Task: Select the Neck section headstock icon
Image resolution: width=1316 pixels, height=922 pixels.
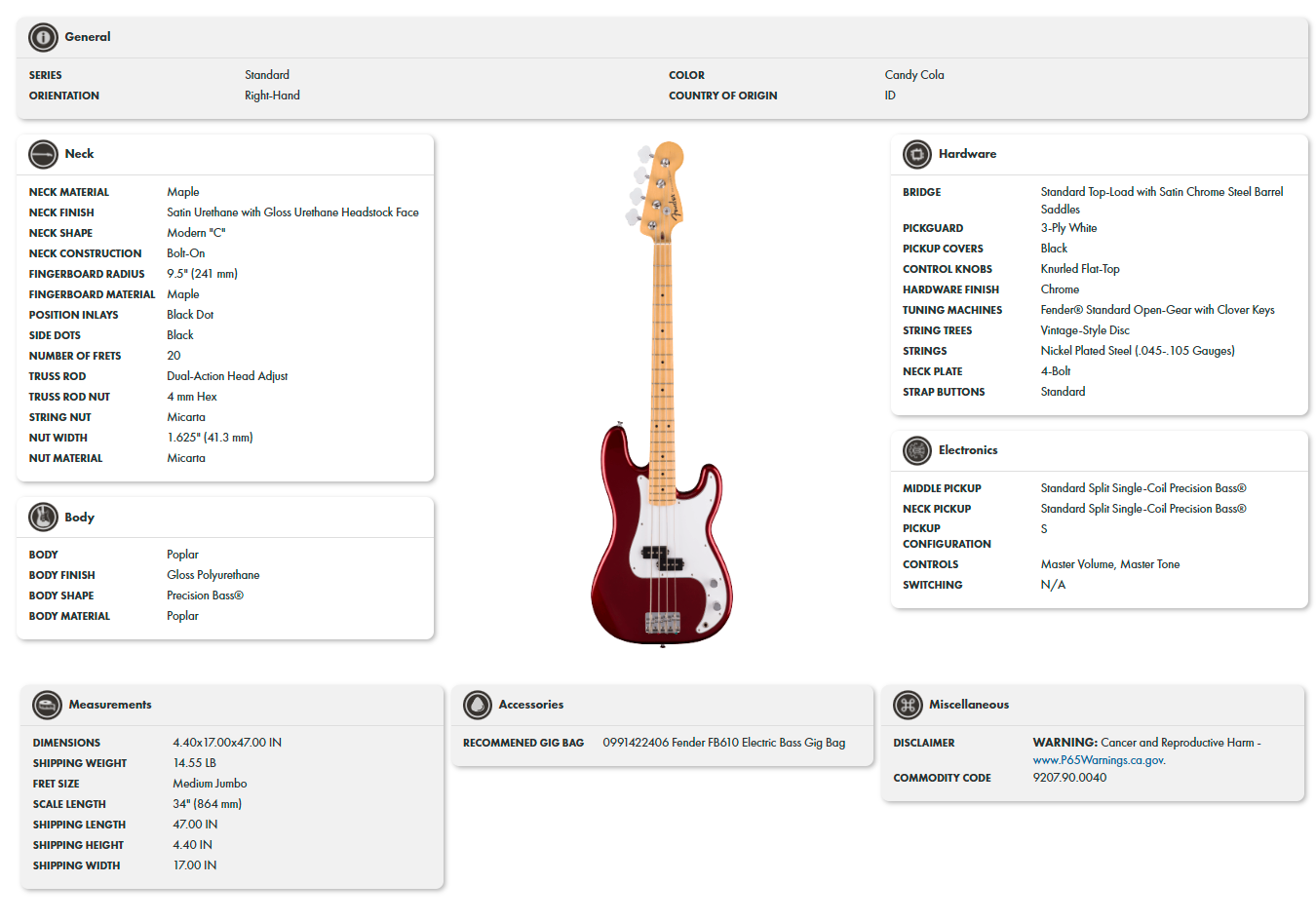Action: (43, 154)
